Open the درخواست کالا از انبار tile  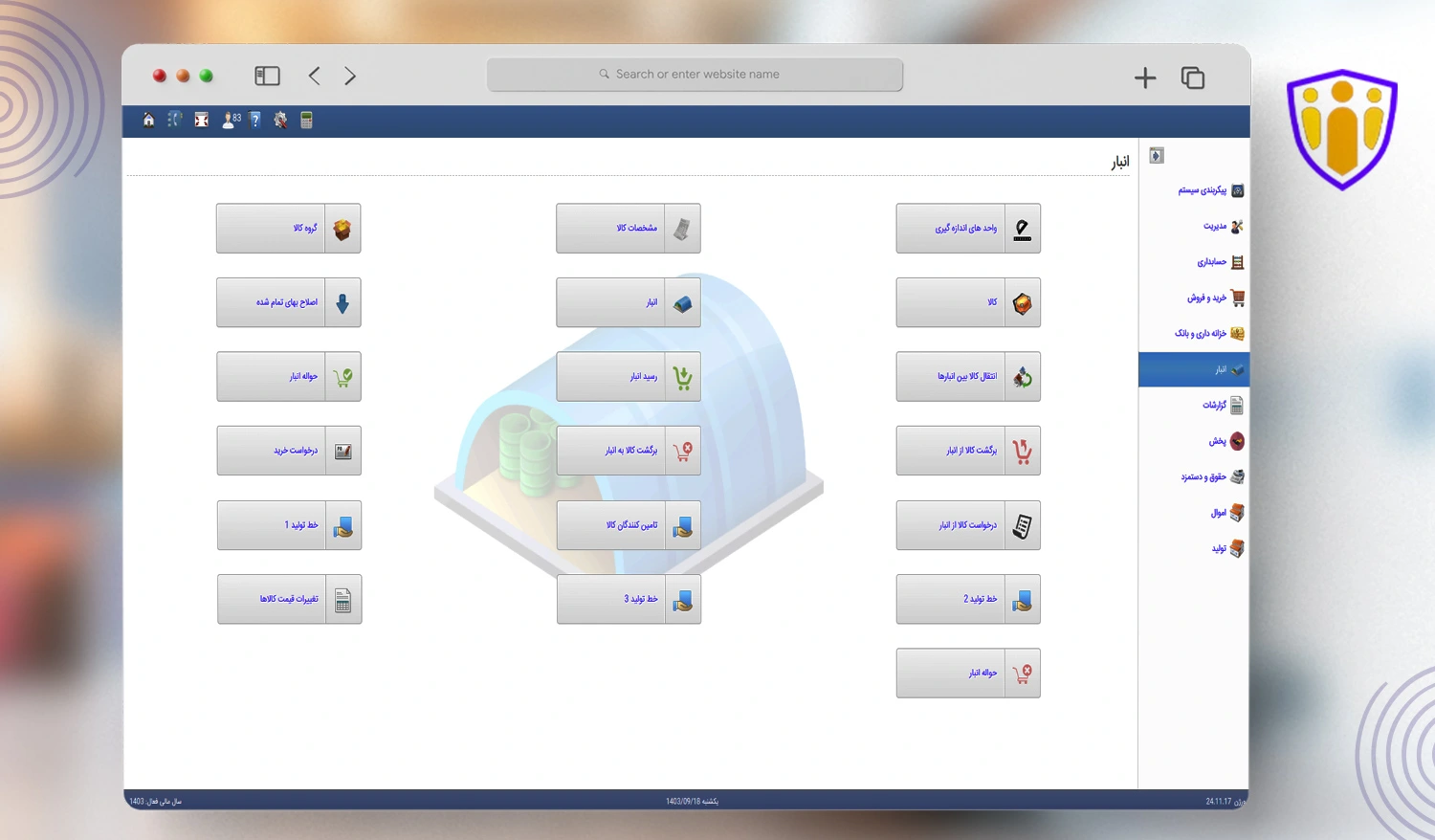[968, 525]
